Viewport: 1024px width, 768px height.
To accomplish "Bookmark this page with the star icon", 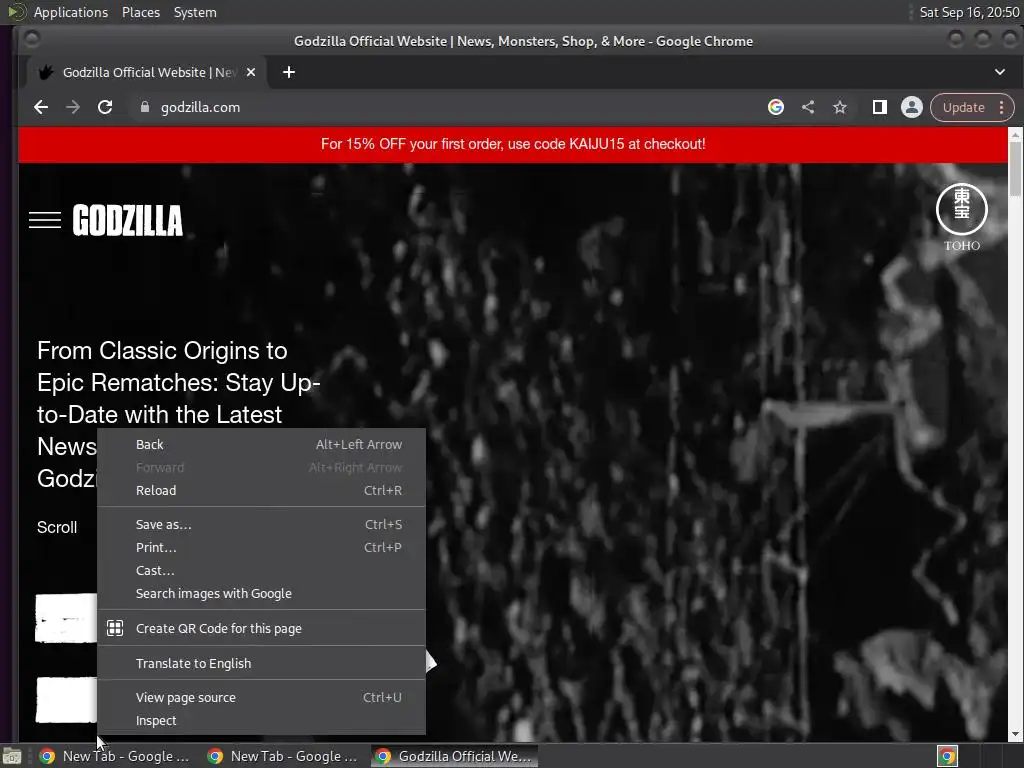I will pyautogui.click(x=840, y=107).
